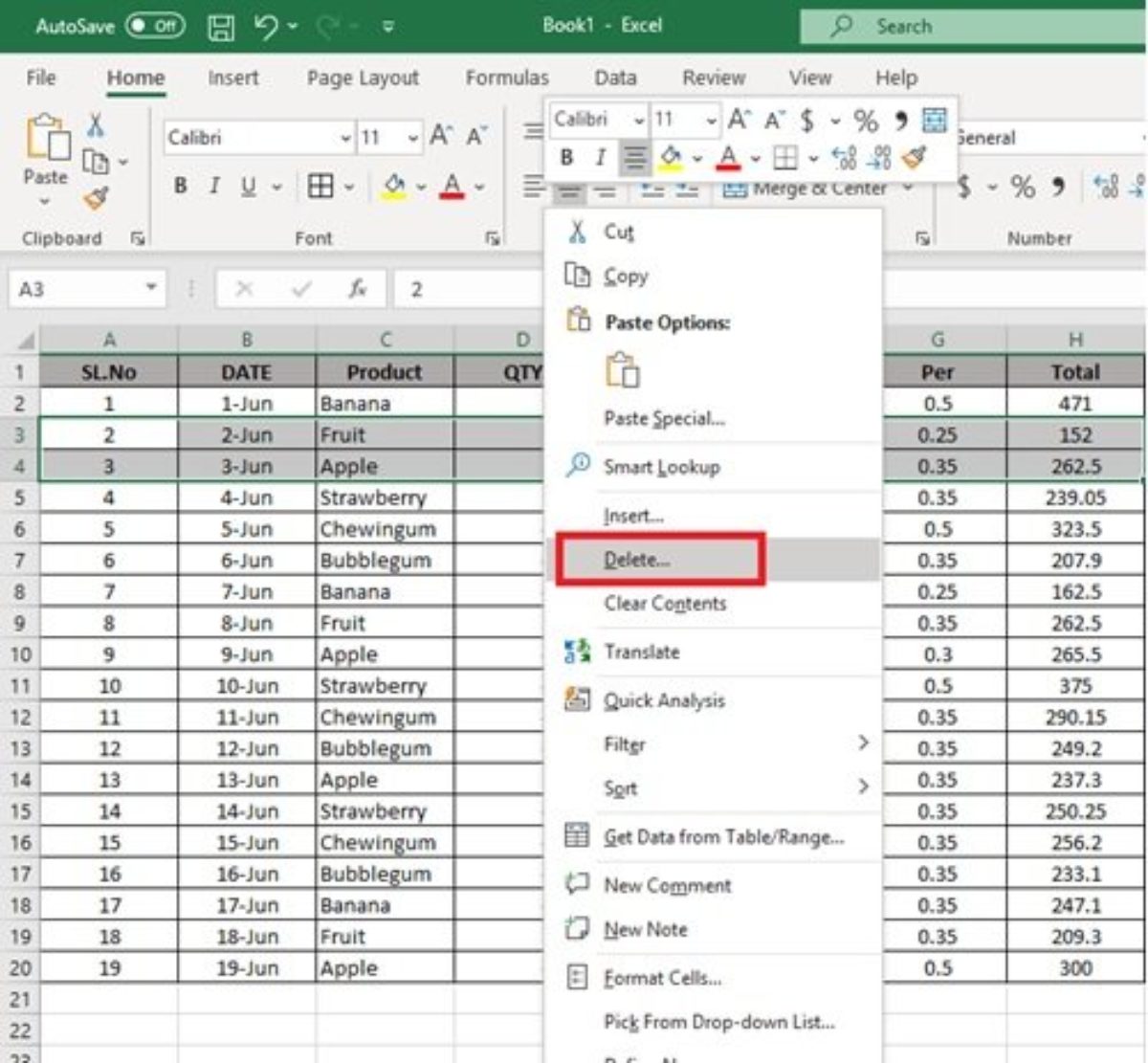Click the Search box in the title bar
The height and width of the screenshot is (1063, 1148).
click(973, 27)
